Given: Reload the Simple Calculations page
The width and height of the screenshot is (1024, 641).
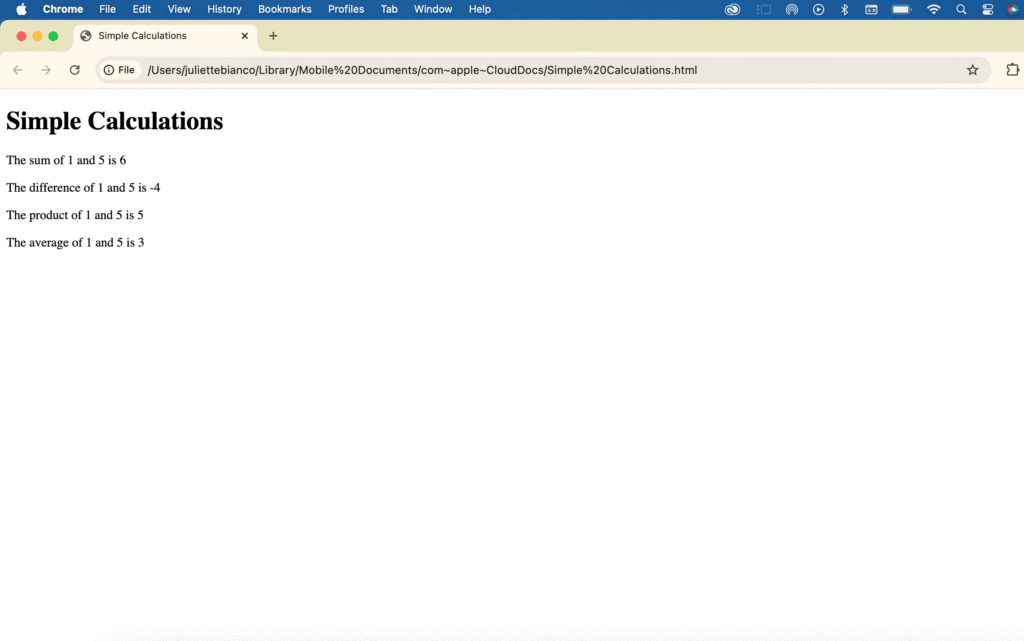Looking at the screenshot, I should click(x=74, y=70).
